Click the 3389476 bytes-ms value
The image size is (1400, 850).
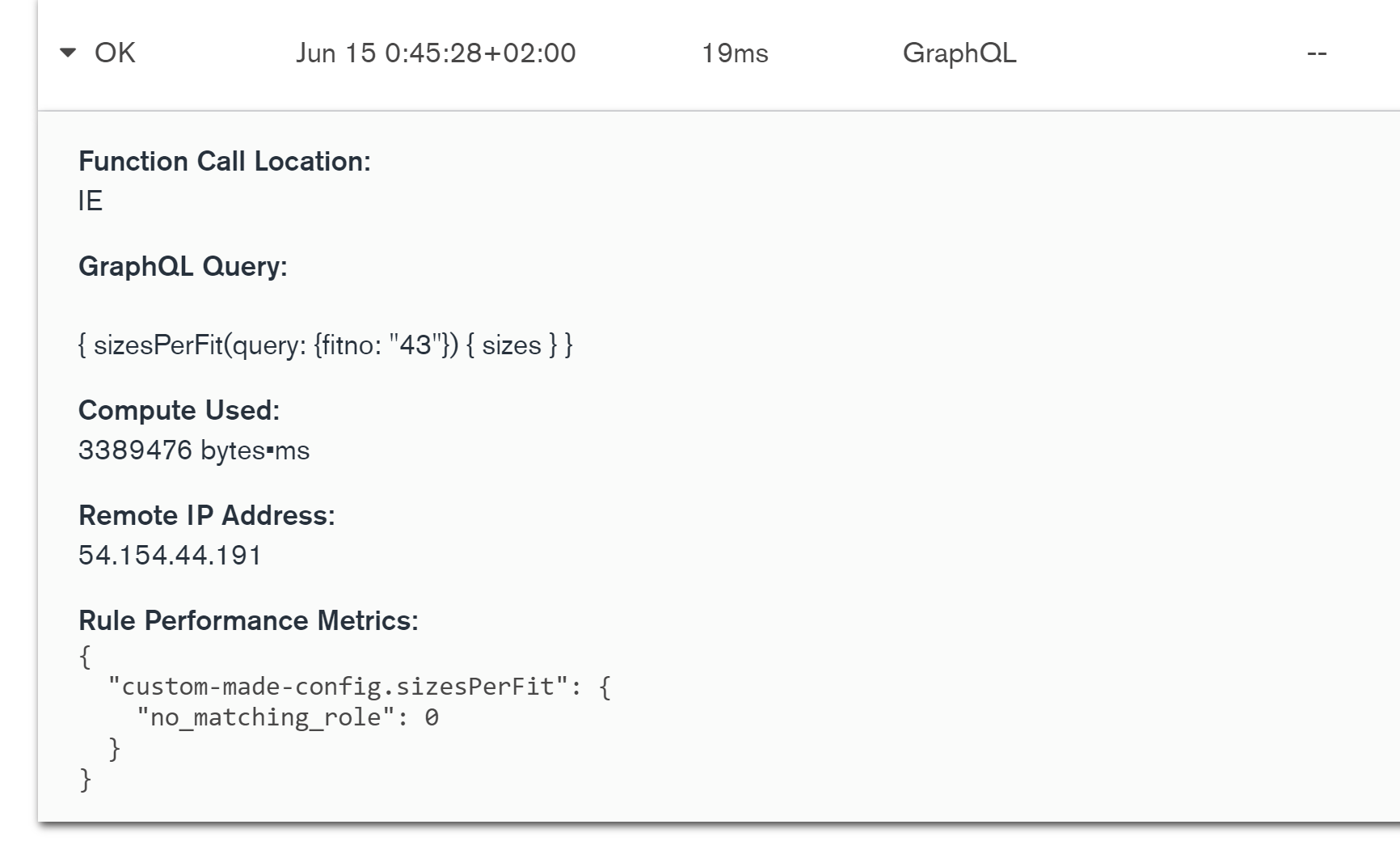pos(194,450)
